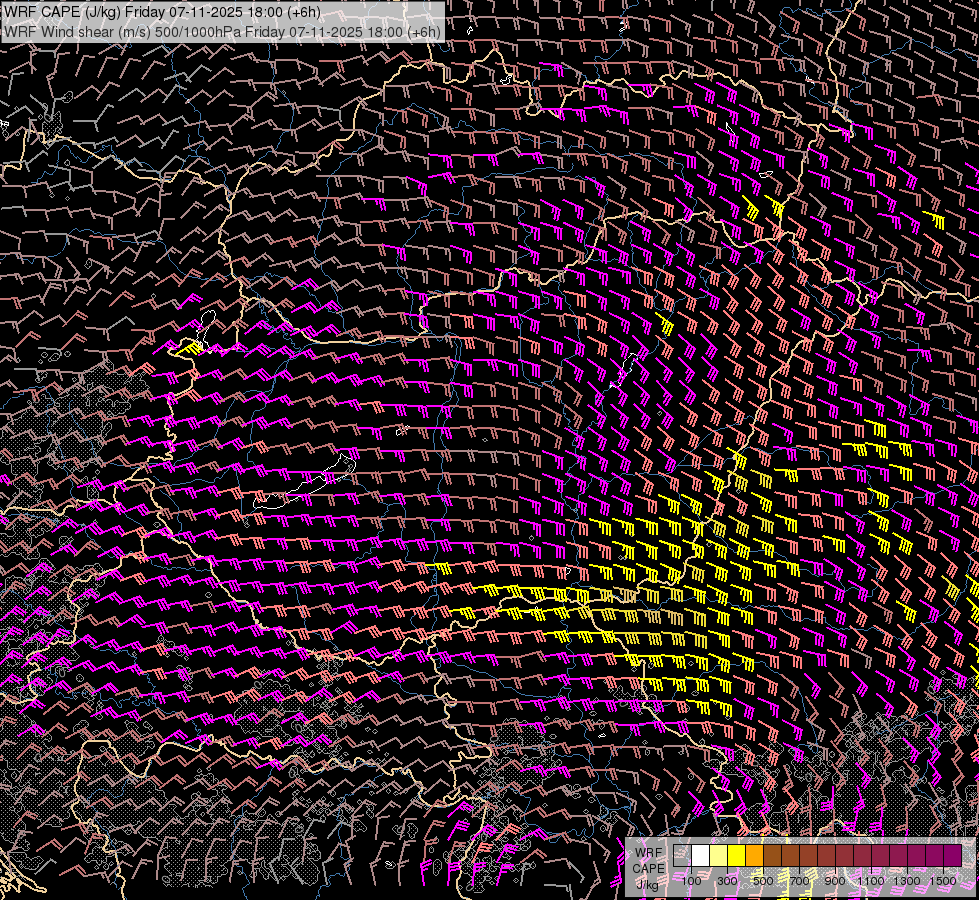Select the WRF Wind shear title line
Screen dimensions: 979x900
(222, 31)
